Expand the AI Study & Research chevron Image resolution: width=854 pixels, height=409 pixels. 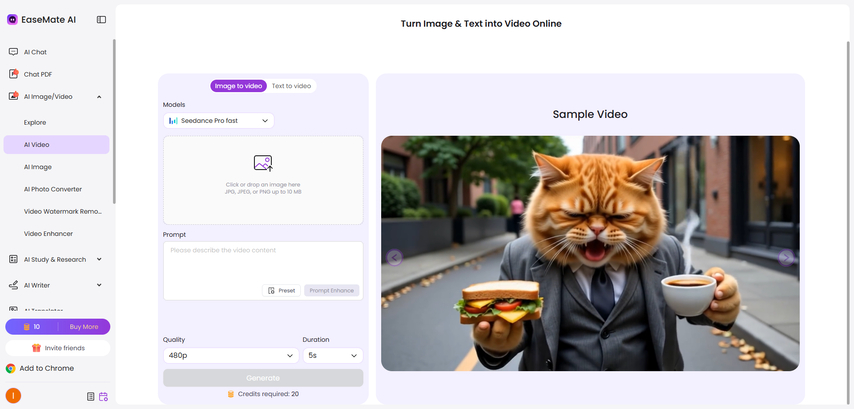click(x=99, y=259)
